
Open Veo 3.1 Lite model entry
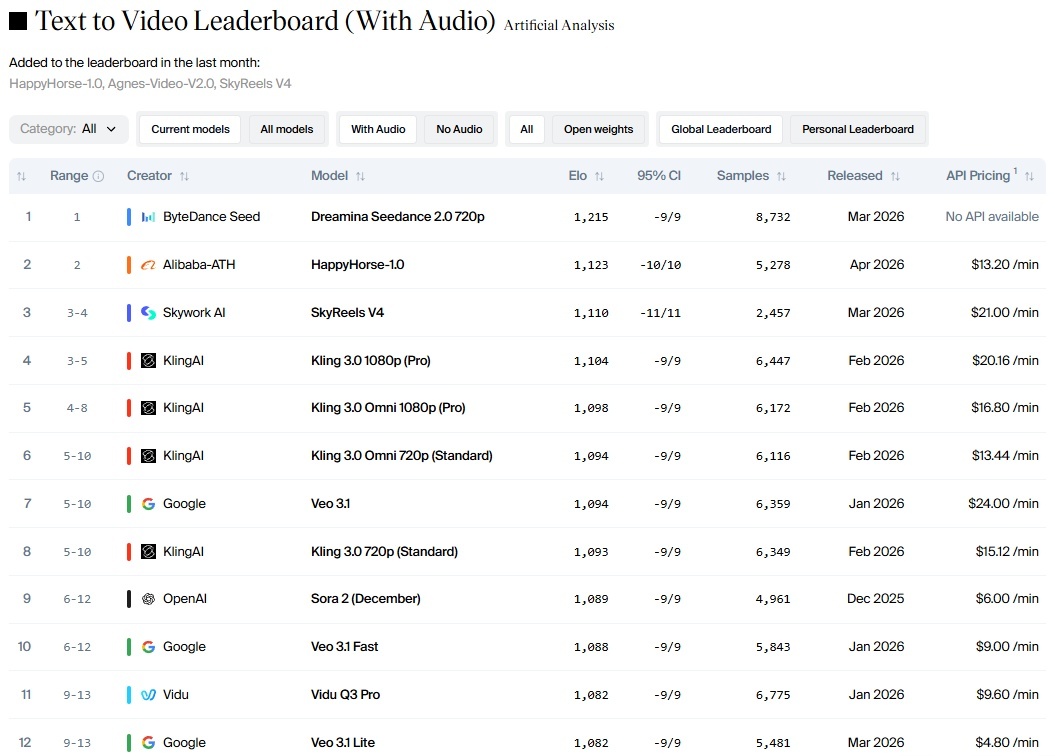click(x=342, y=743)
